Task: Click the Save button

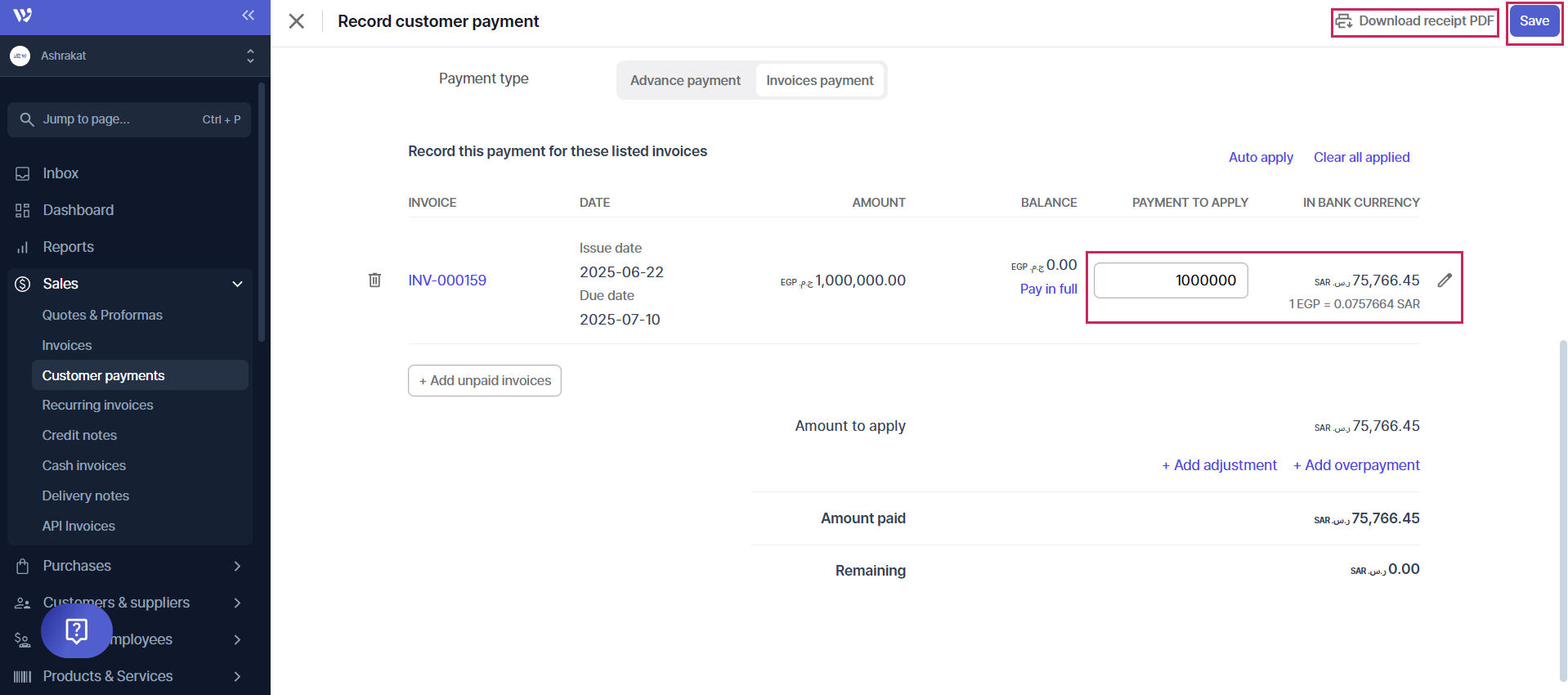Action: [1534, 21]
